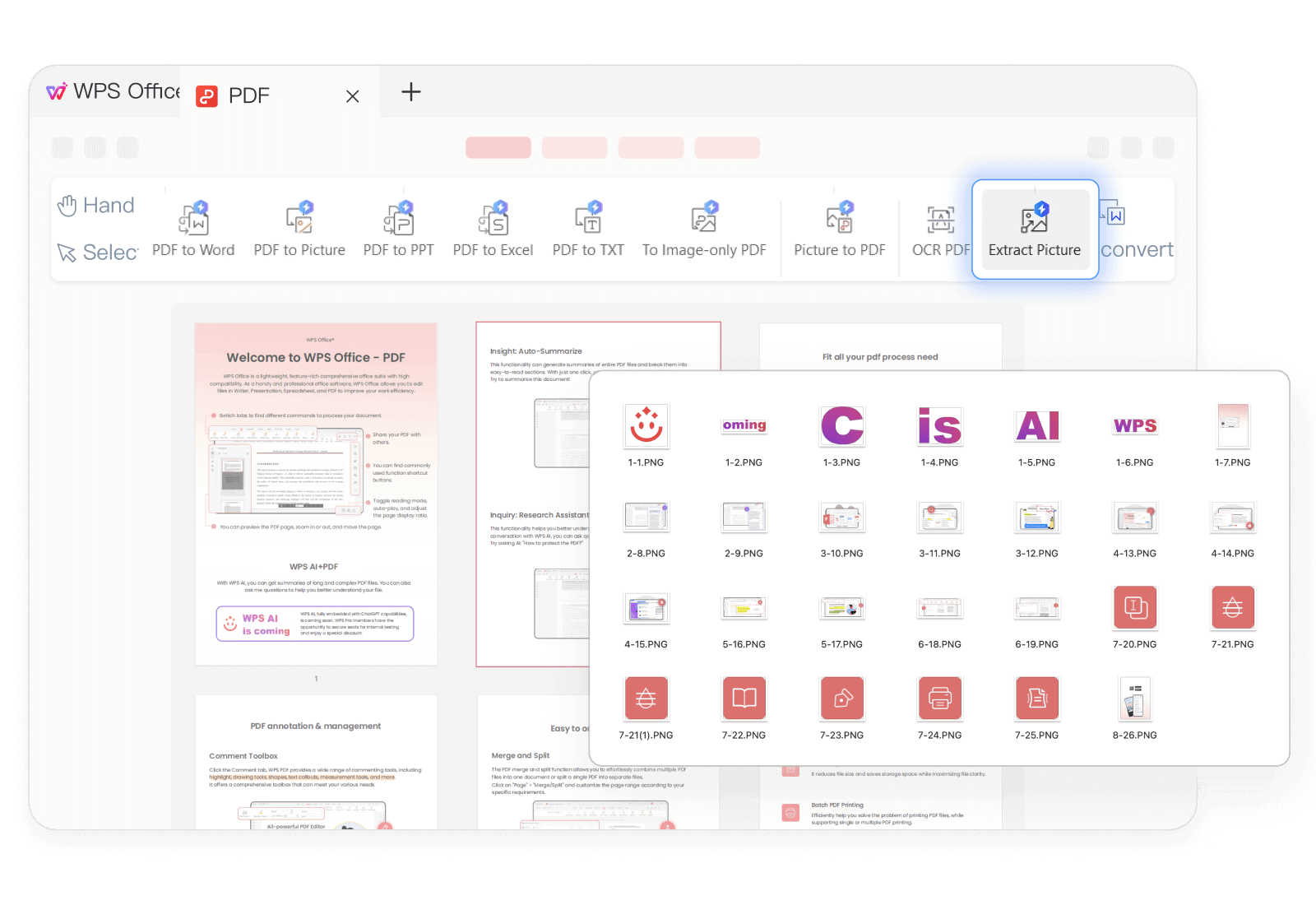Click To Image-only PDF tool
The image size is (1316, 905).
point(704,229)
